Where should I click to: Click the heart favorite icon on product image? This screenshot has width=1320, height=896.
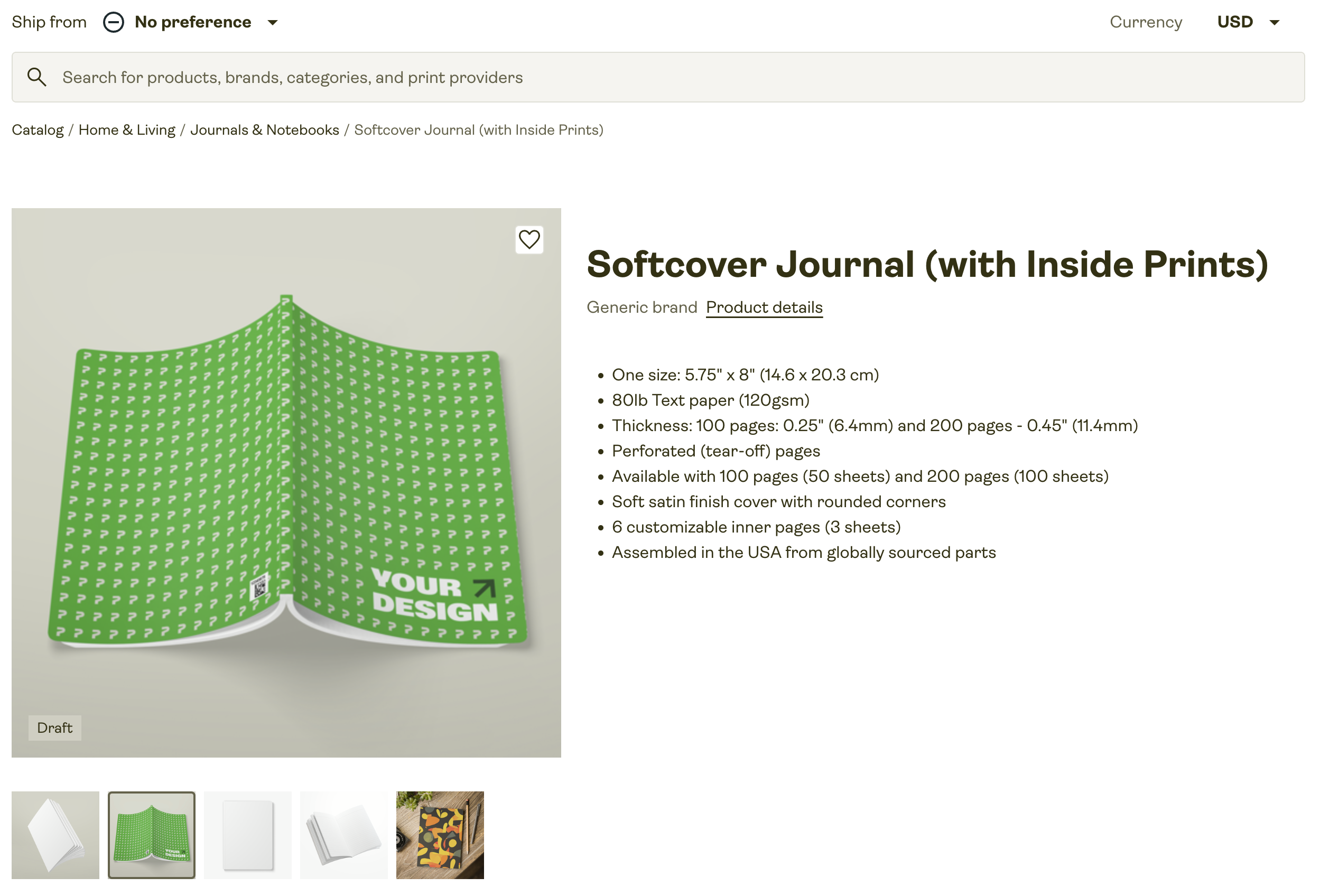(529, 240)
